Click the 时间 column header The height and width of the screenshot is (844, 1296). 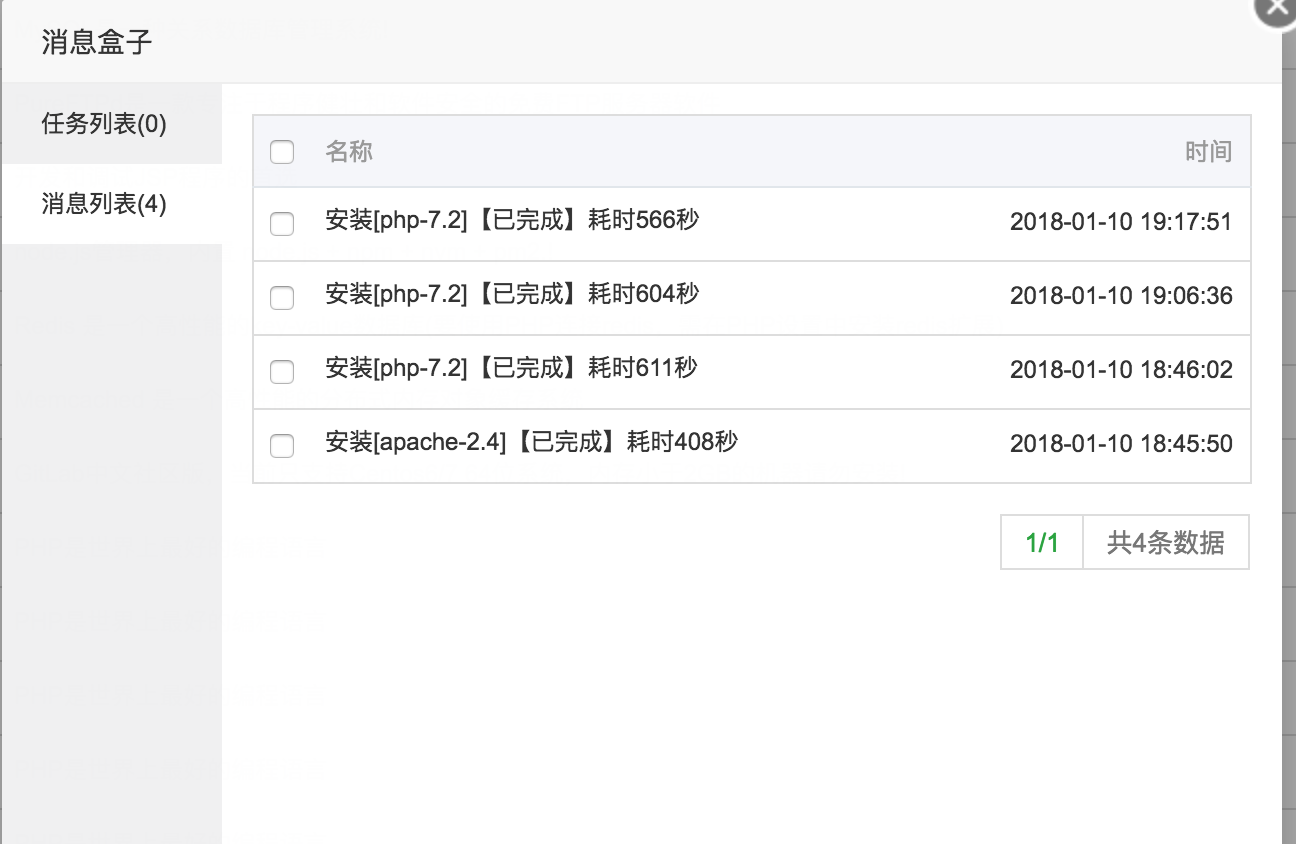click(1208, 152)
